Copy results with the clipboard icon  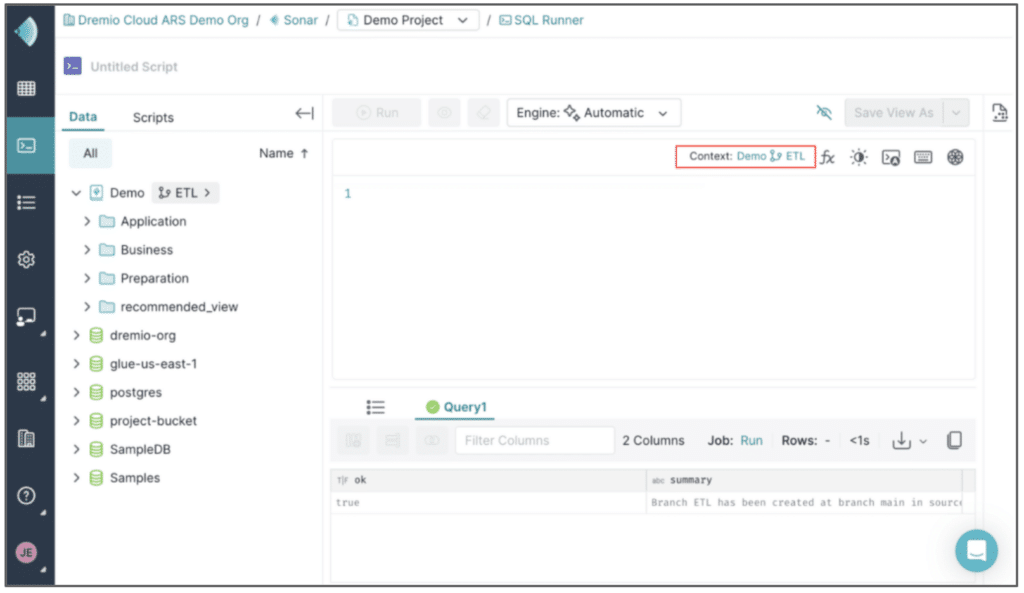coord(954,440)
